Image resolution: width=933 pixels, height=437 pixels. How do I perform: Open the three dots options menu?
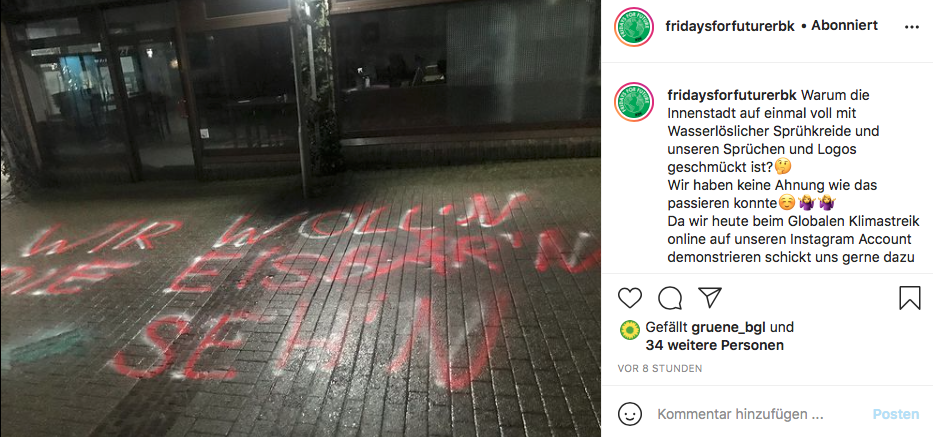click(912, 27)
